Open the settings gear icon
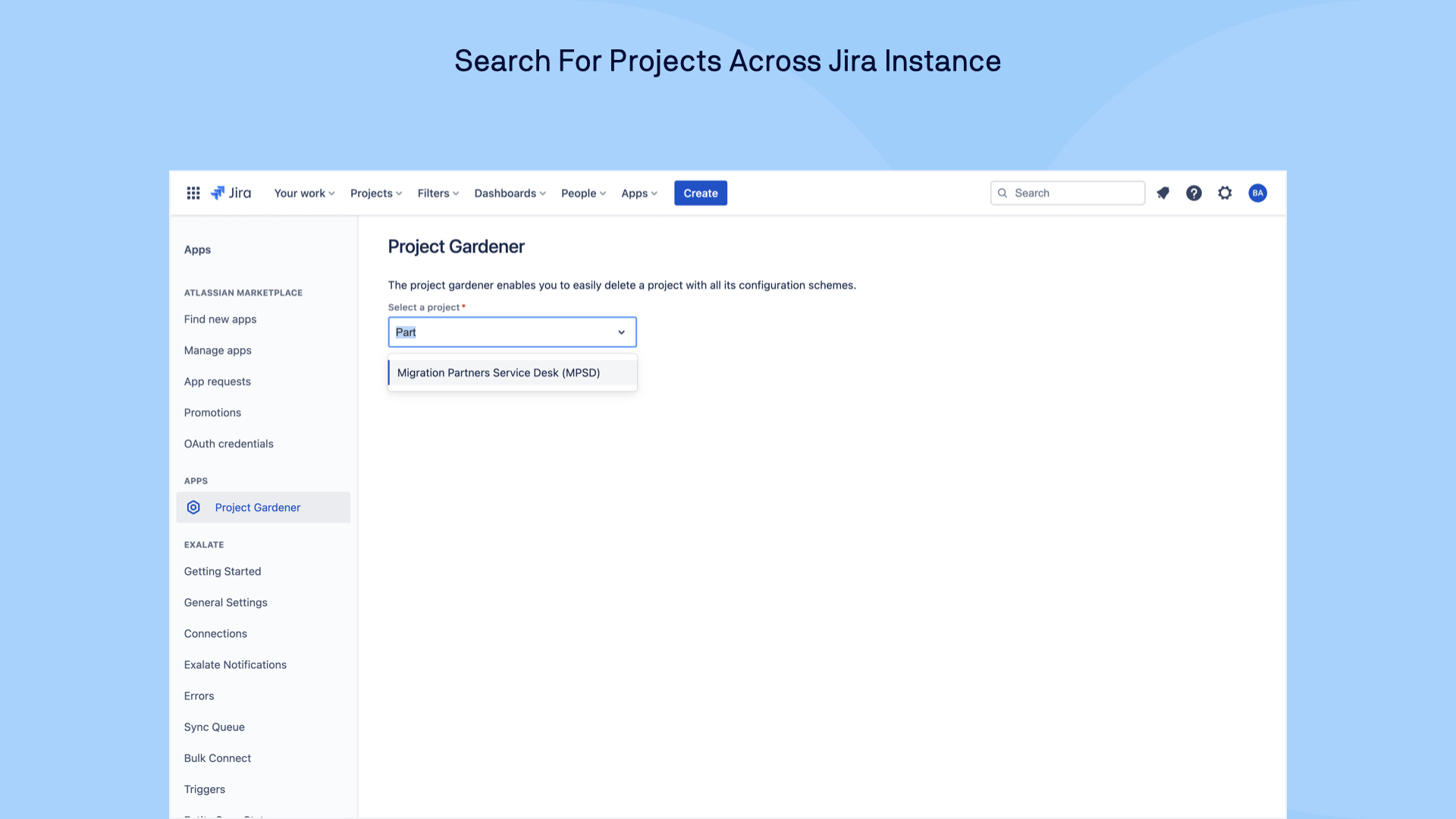 click(x=1225, y=193)
